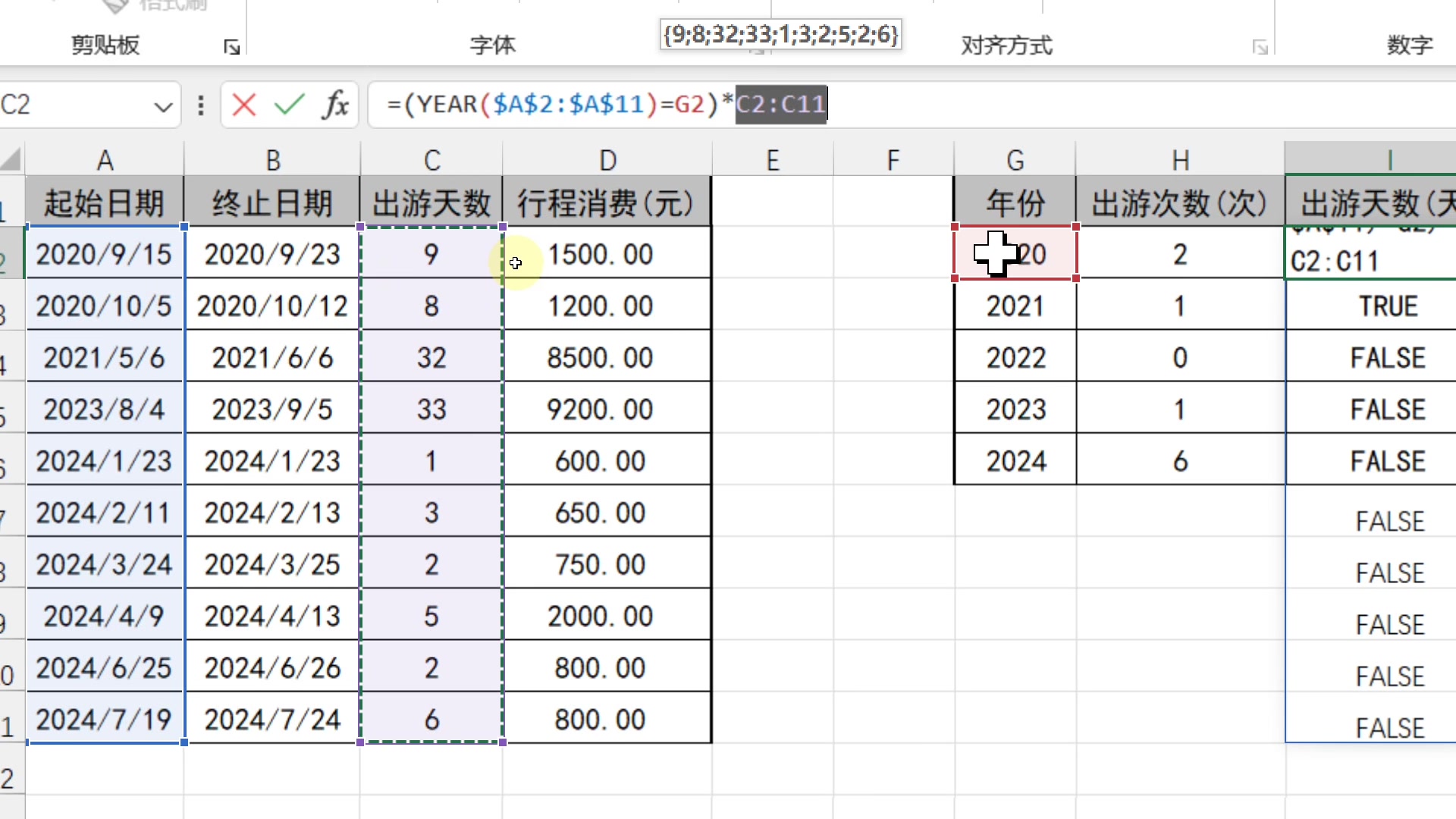This screenshot has width=1456, height=819.
Task: Click the 终止日期 header cell
Action: pyautogui.click(x=272, y=202)
